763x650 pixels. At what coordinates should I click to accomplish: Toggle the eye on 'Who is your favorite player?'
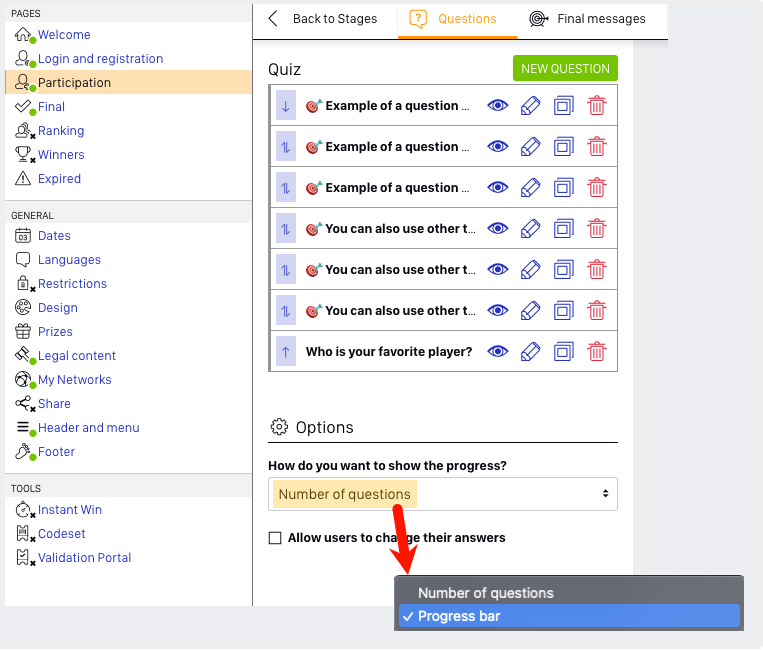click(x=498, y=351)
